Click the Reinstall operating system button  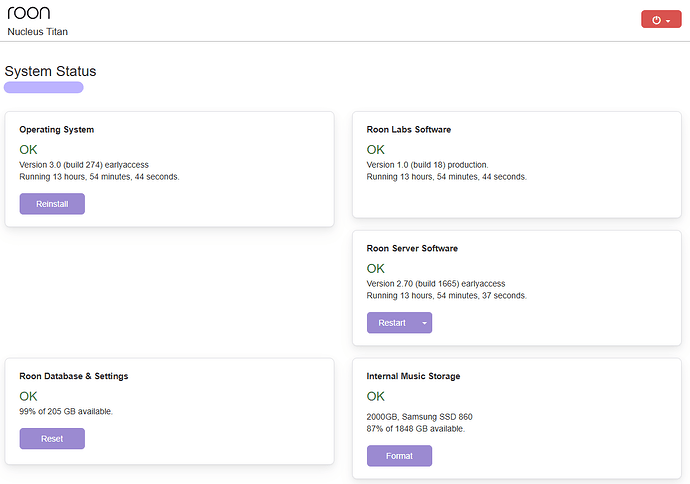[52, 204]
